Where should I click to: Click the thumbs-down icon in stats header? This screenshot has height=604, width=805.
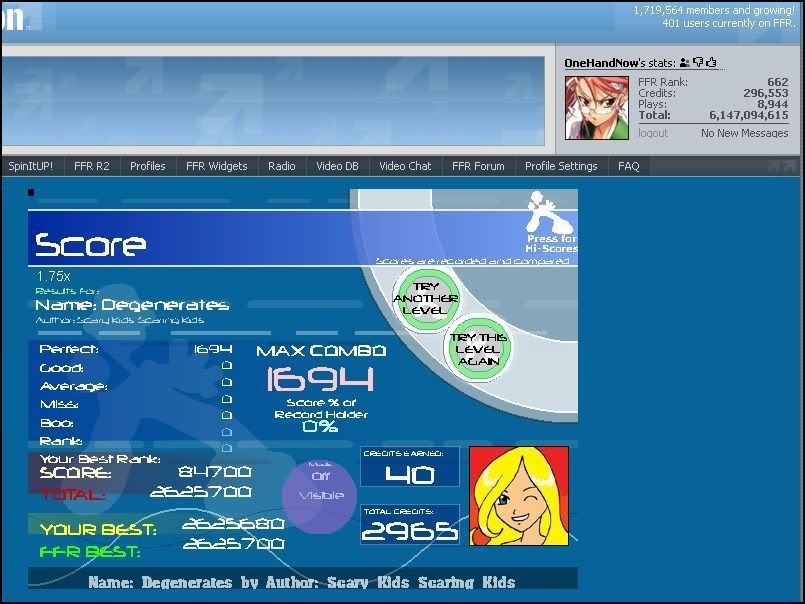click(698, 63)
